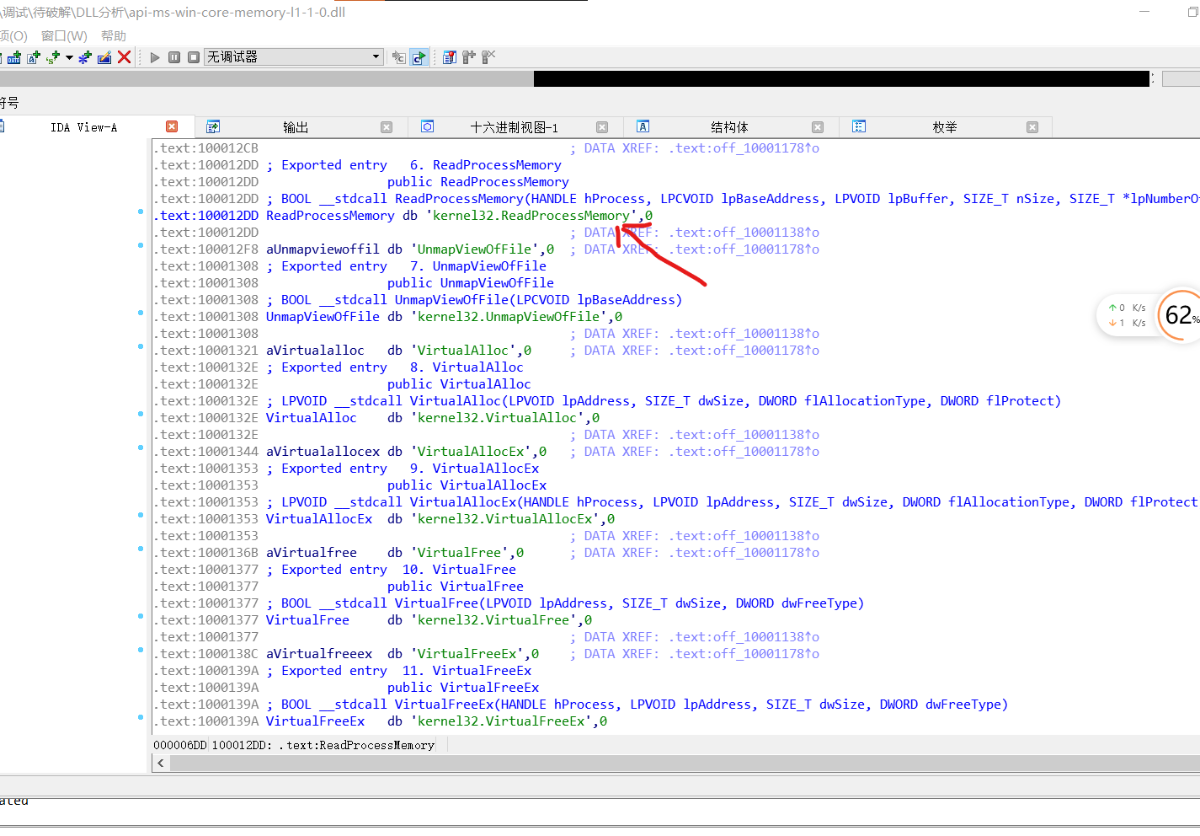This screenshot has height=836, width=1200.
Task: Click the aUnmapviewoffil label
Action: click(x=322, y=249)
